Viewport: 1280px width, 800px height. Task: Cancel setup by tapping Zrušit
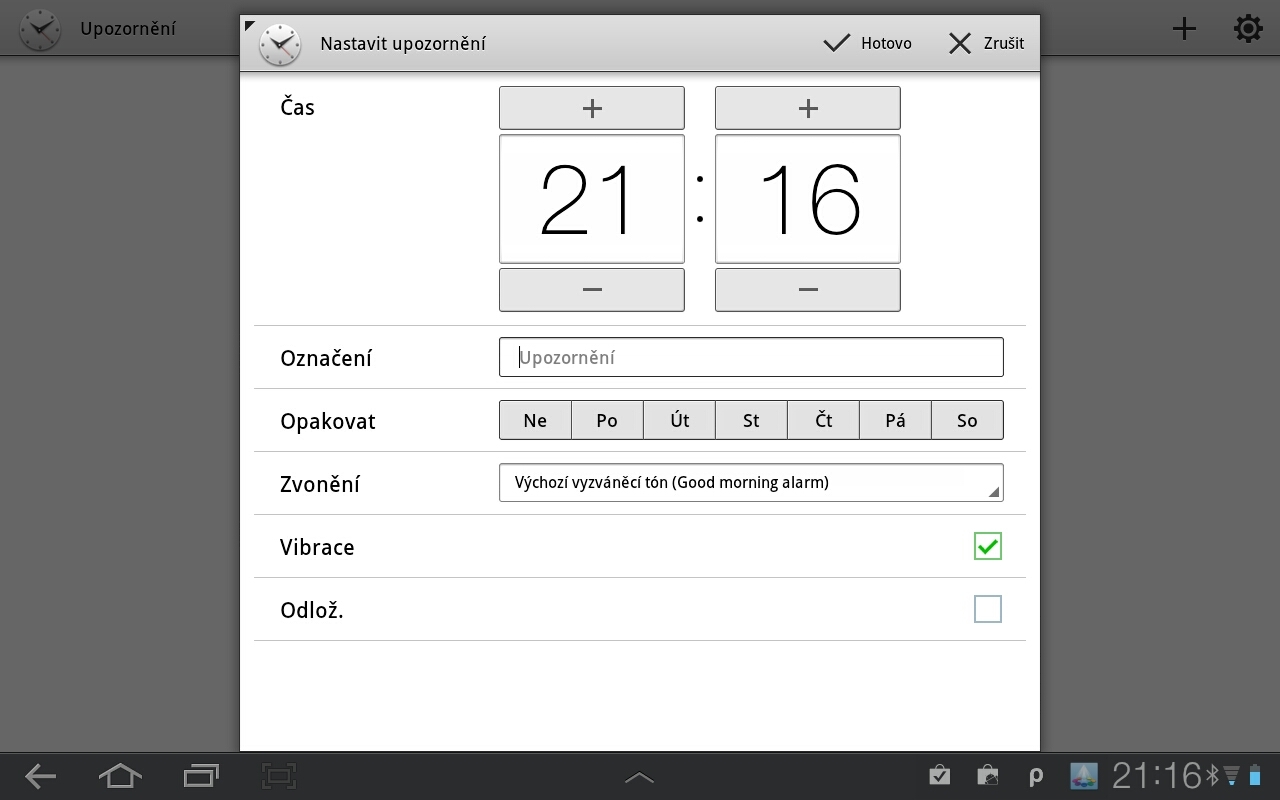pyautogui.click(x=985, y=43)
